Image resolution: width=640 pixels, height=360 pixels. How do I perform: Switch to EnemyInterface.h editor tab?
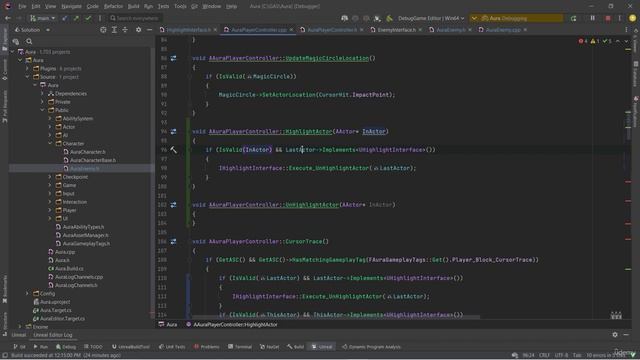tap(396, 30)
